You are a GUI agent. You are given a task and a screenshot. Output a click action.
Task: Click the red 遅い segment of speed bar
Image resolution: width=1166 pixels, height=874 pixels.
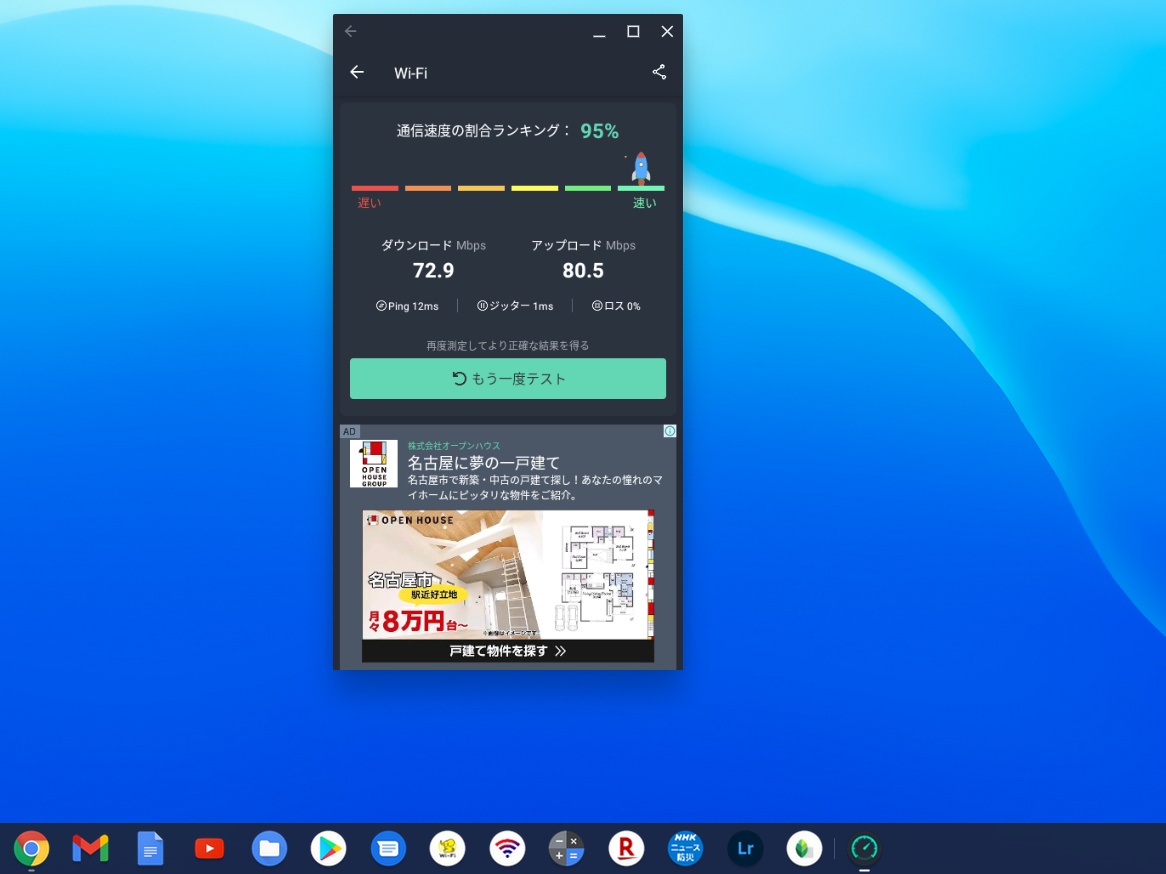375,188
